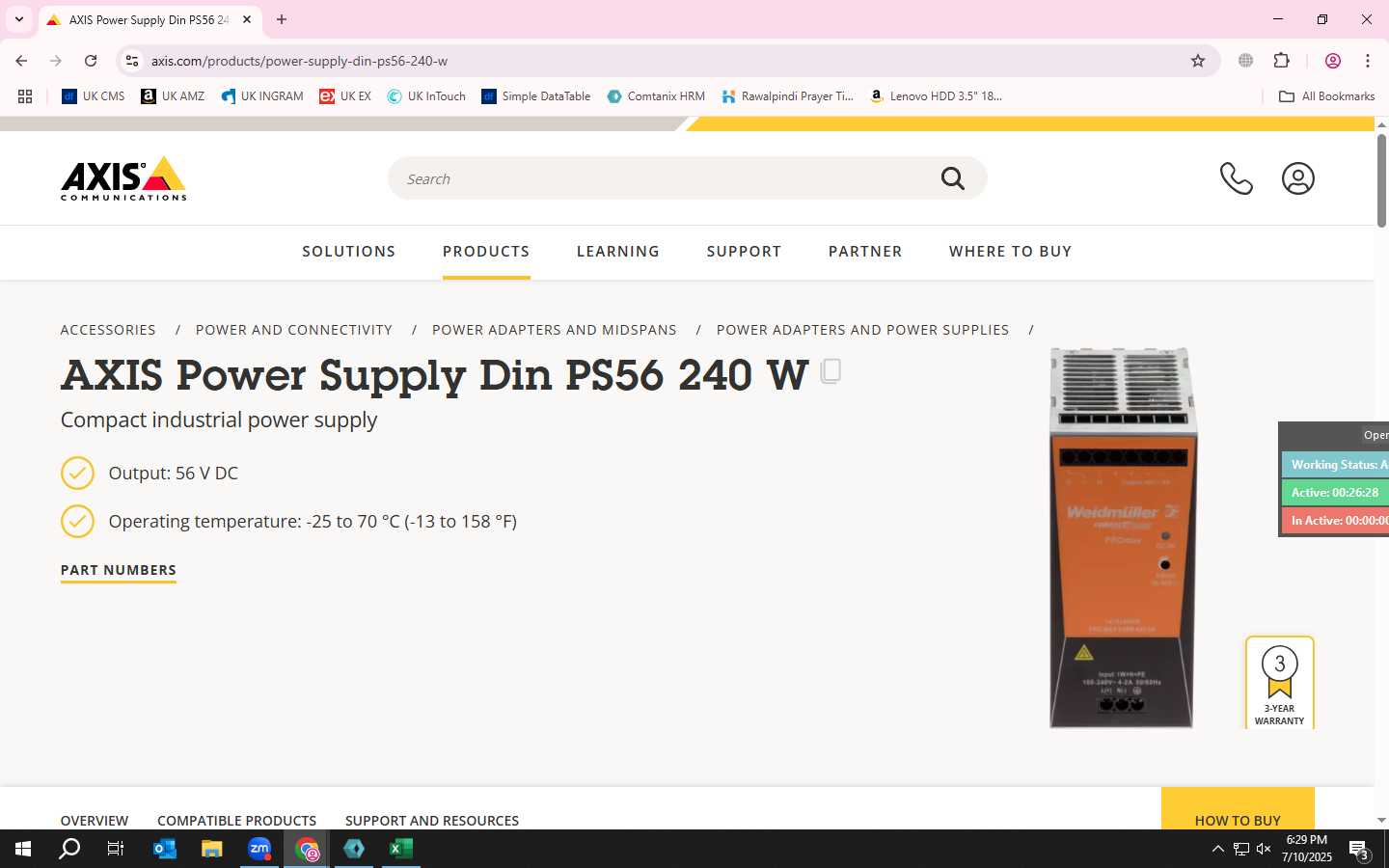Click the search magnifier icon
The width and height of the screenshot is (1389, 868).
click(953, 178)
